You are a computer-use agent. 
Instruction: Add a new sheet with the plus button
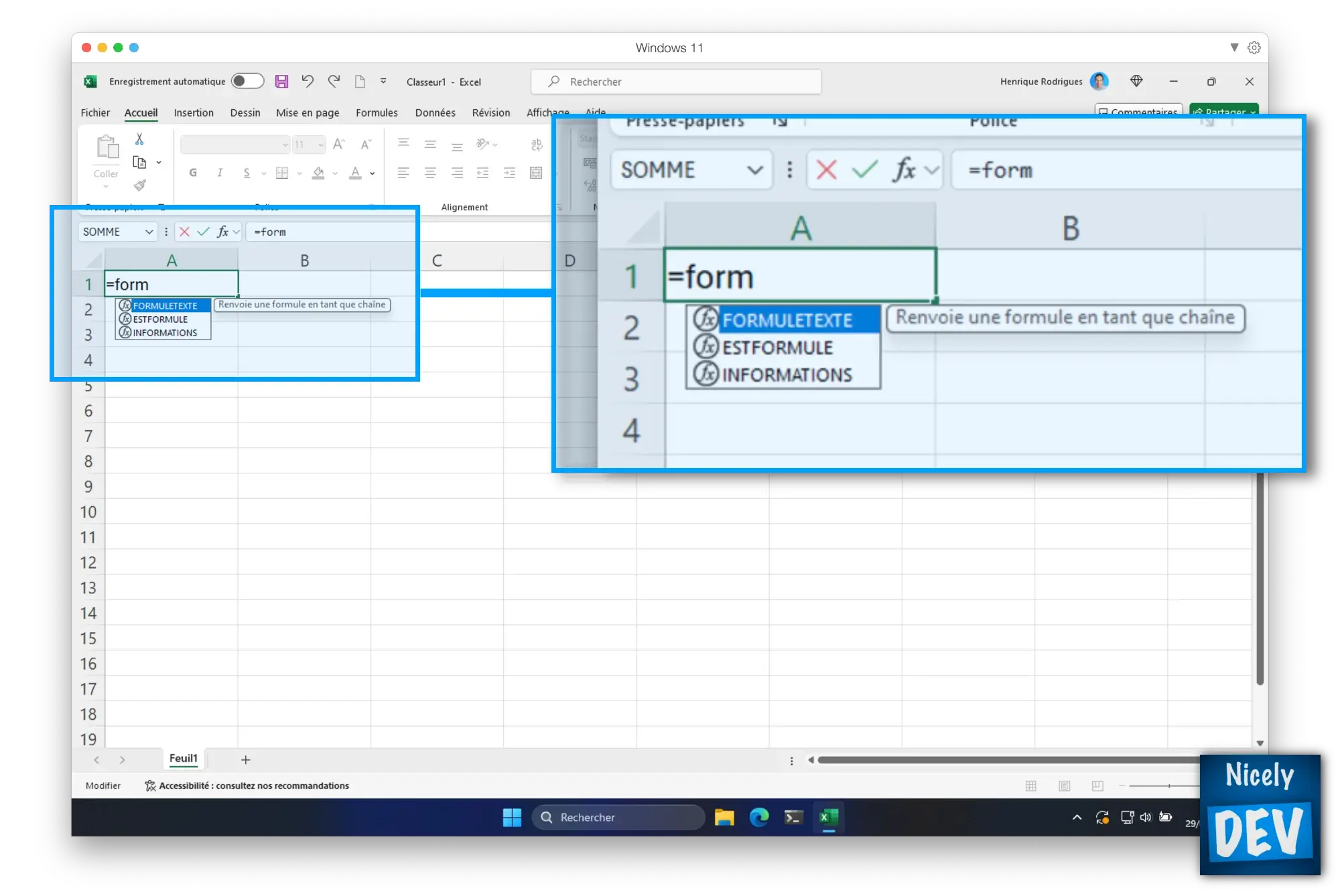coord(246,759)
